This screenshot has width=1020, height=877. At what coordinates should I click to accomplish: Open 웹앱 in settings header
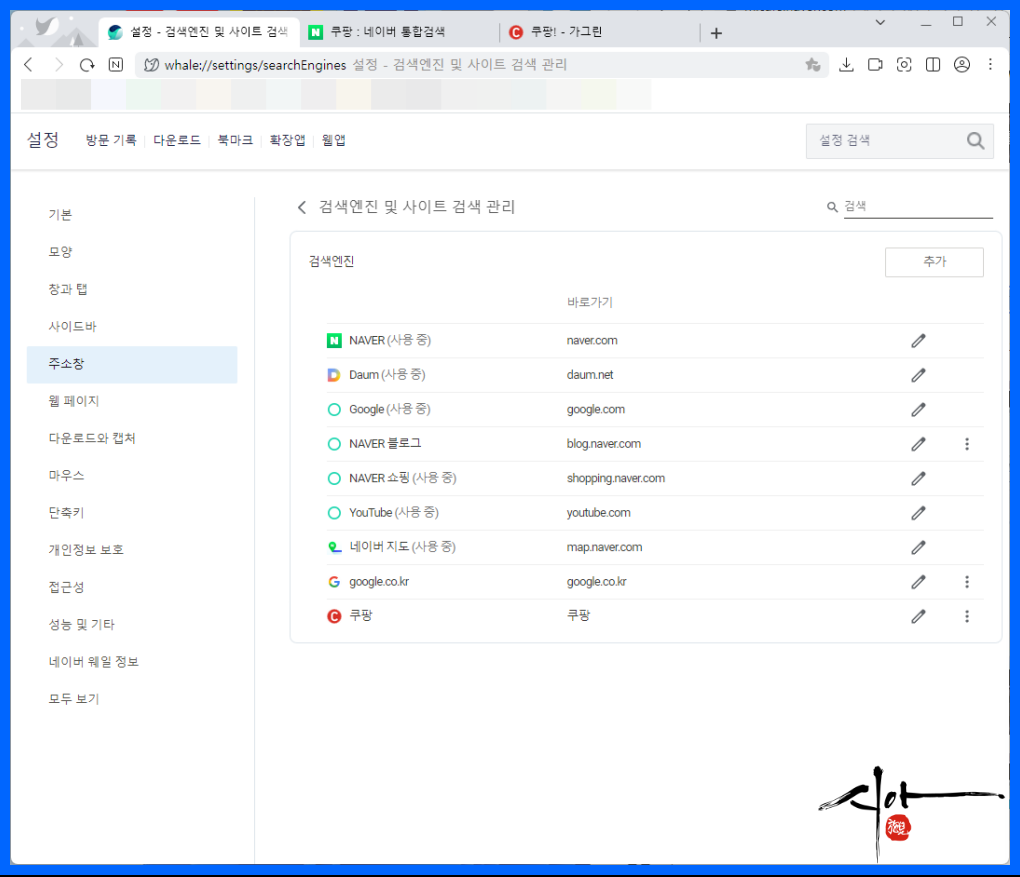tap(333, 141)
